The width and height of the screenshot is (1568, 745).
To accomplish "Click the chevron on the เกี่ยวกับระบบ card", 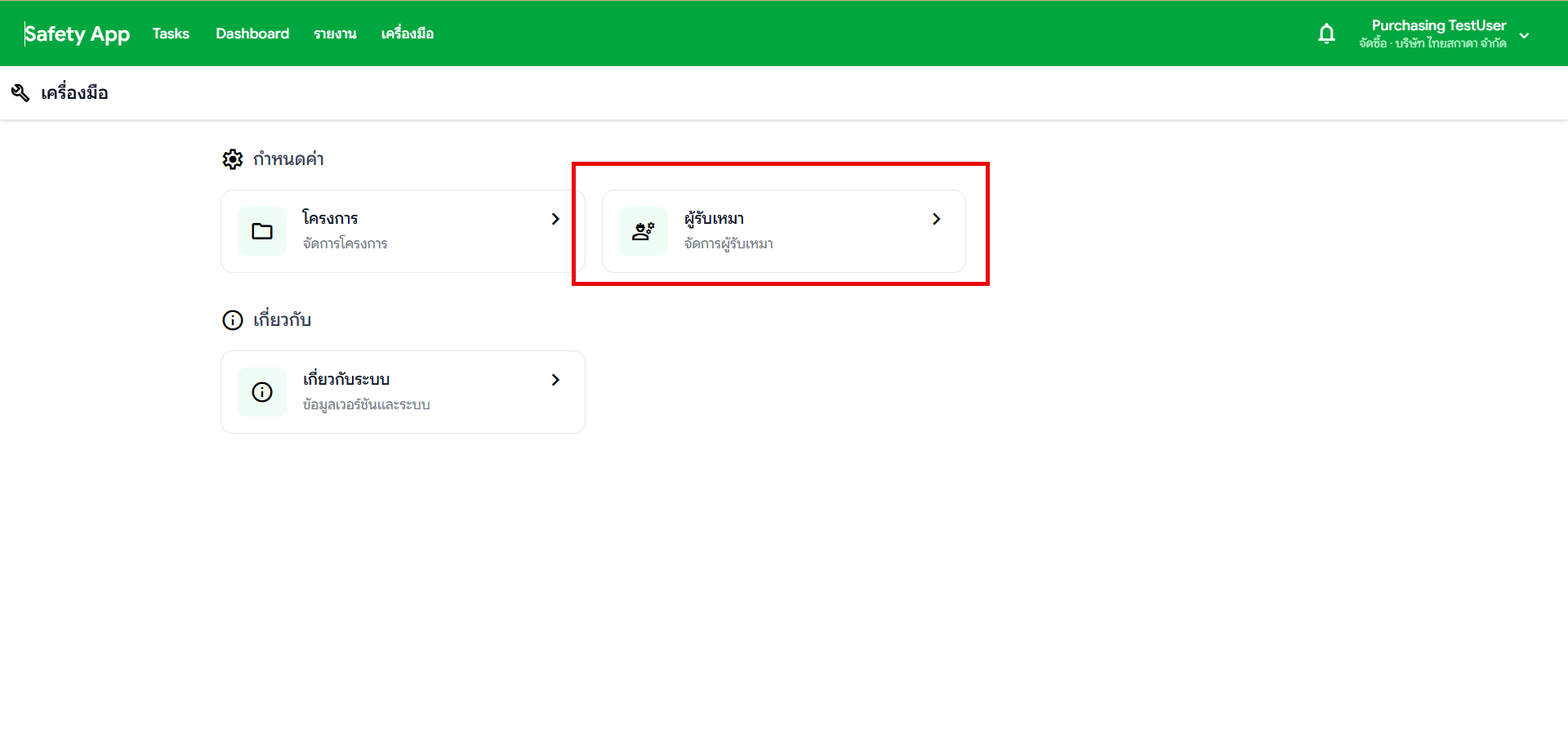I will coord(555,380).
